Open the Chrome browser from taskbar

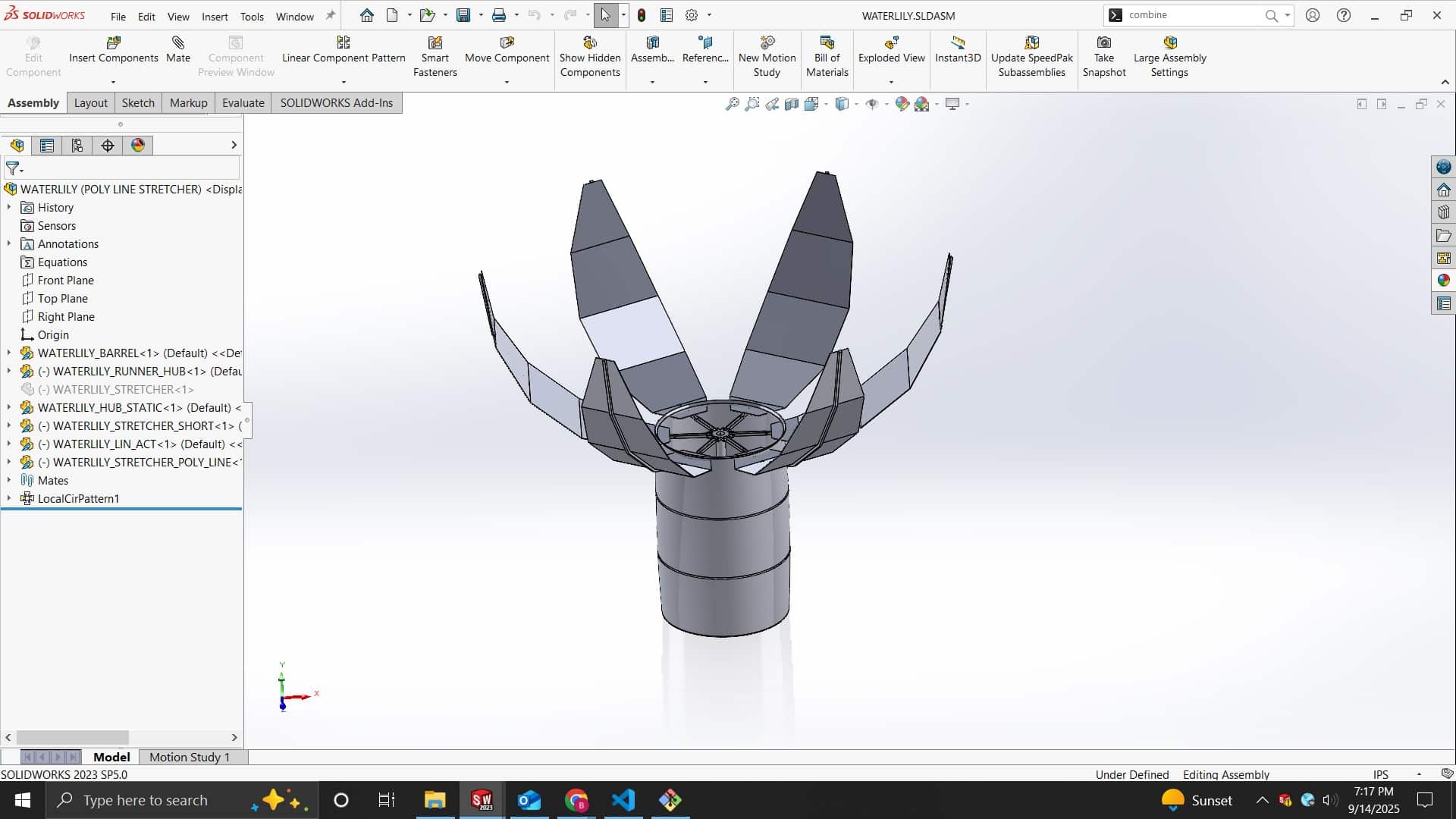(x=576, y=800)
